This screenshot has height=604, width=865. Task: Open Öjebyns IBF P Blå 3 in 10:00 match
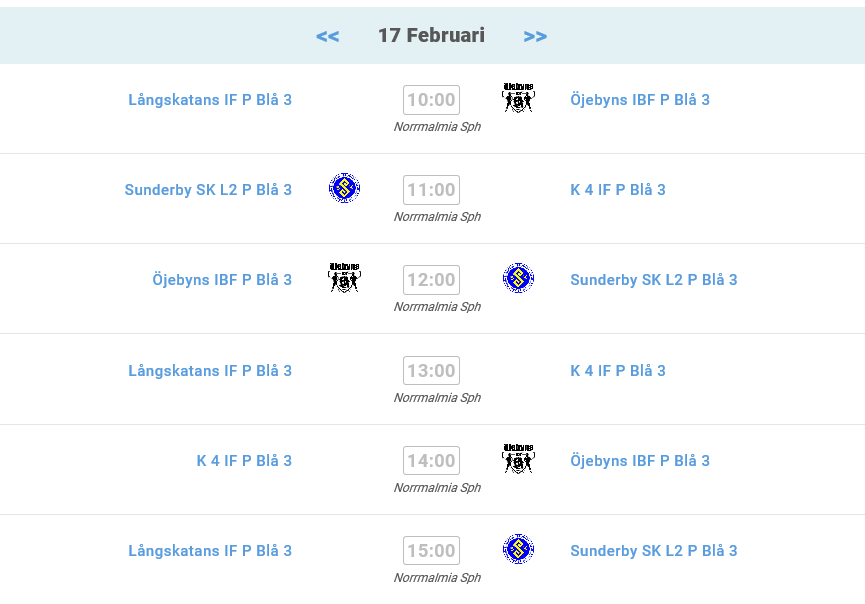[x=640, y=100]
